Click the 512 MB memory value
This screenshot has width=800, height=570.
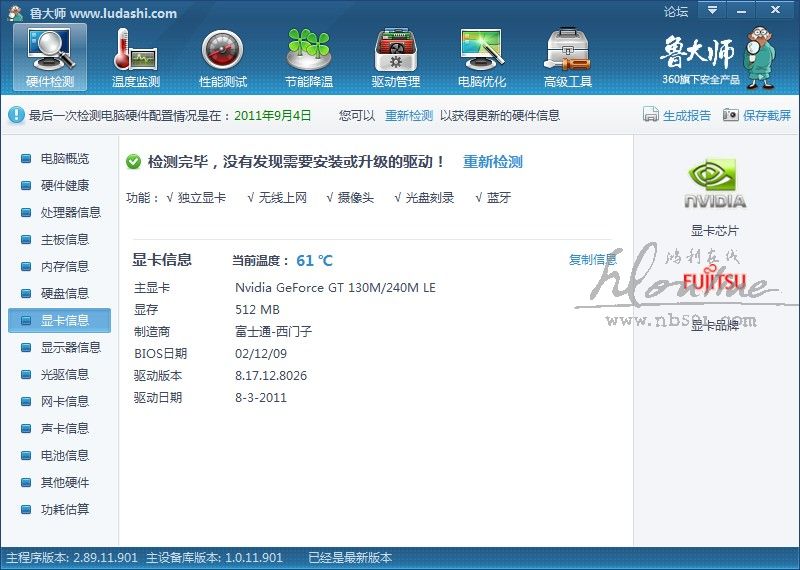tap(257, 310)
